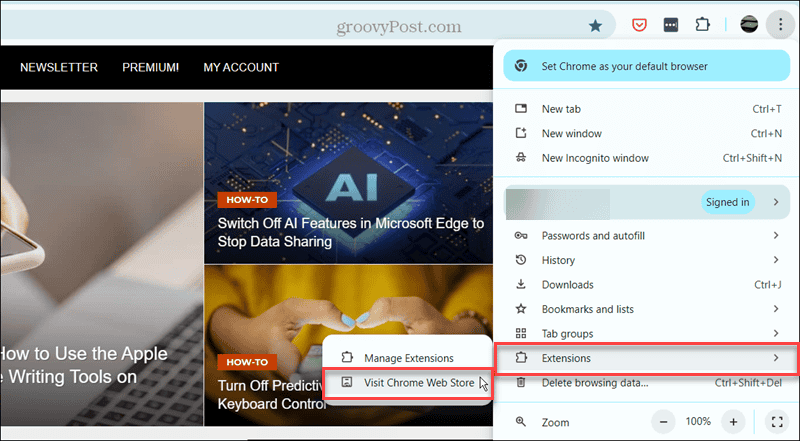Image resolution: width=800 pixels, height=441 pixels.
Task: Select New tab menu entry
Action: point(647,109)
